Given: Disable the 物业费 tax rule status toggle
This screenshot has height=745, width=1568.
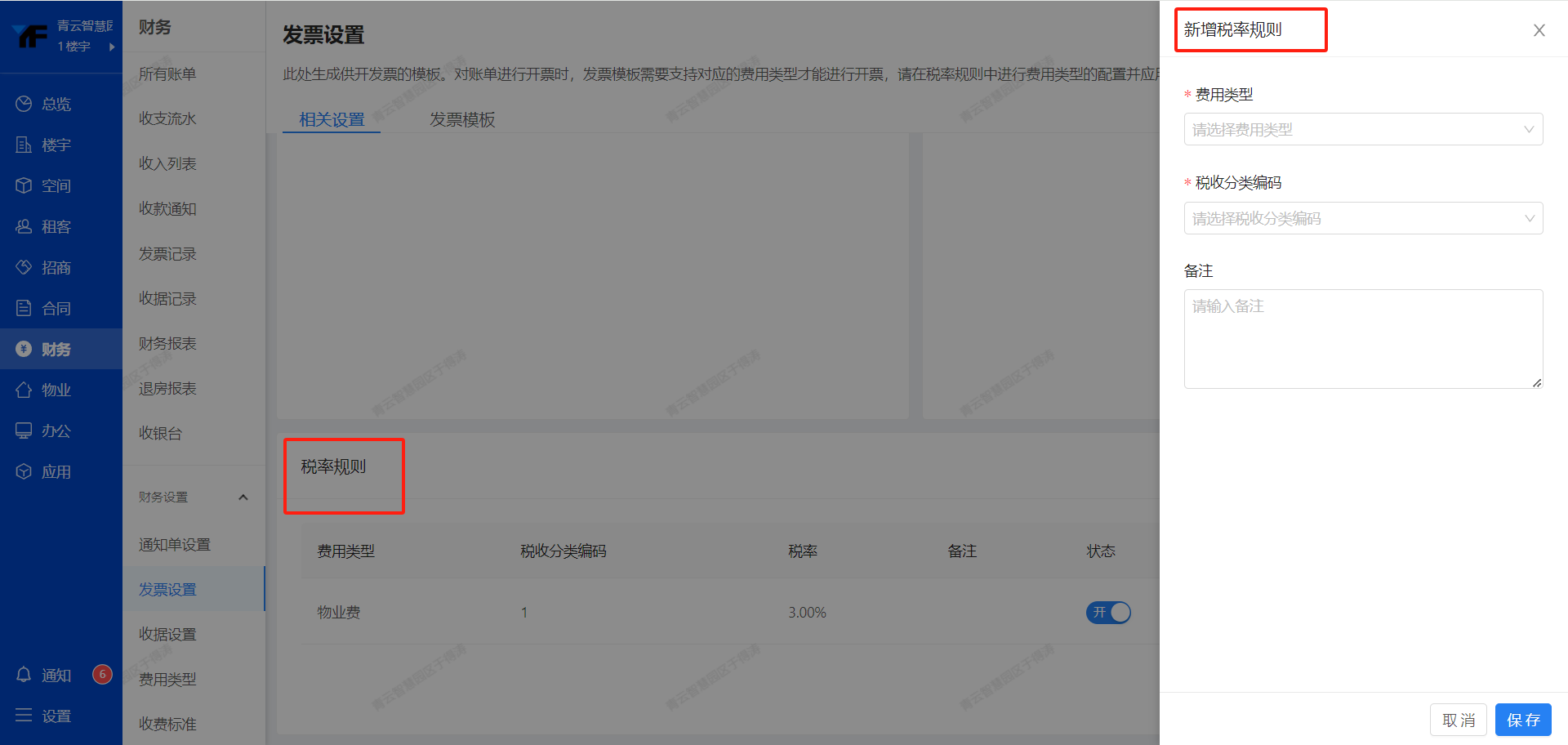Looking at the screenshot, I should click(x=1108, y=612).
